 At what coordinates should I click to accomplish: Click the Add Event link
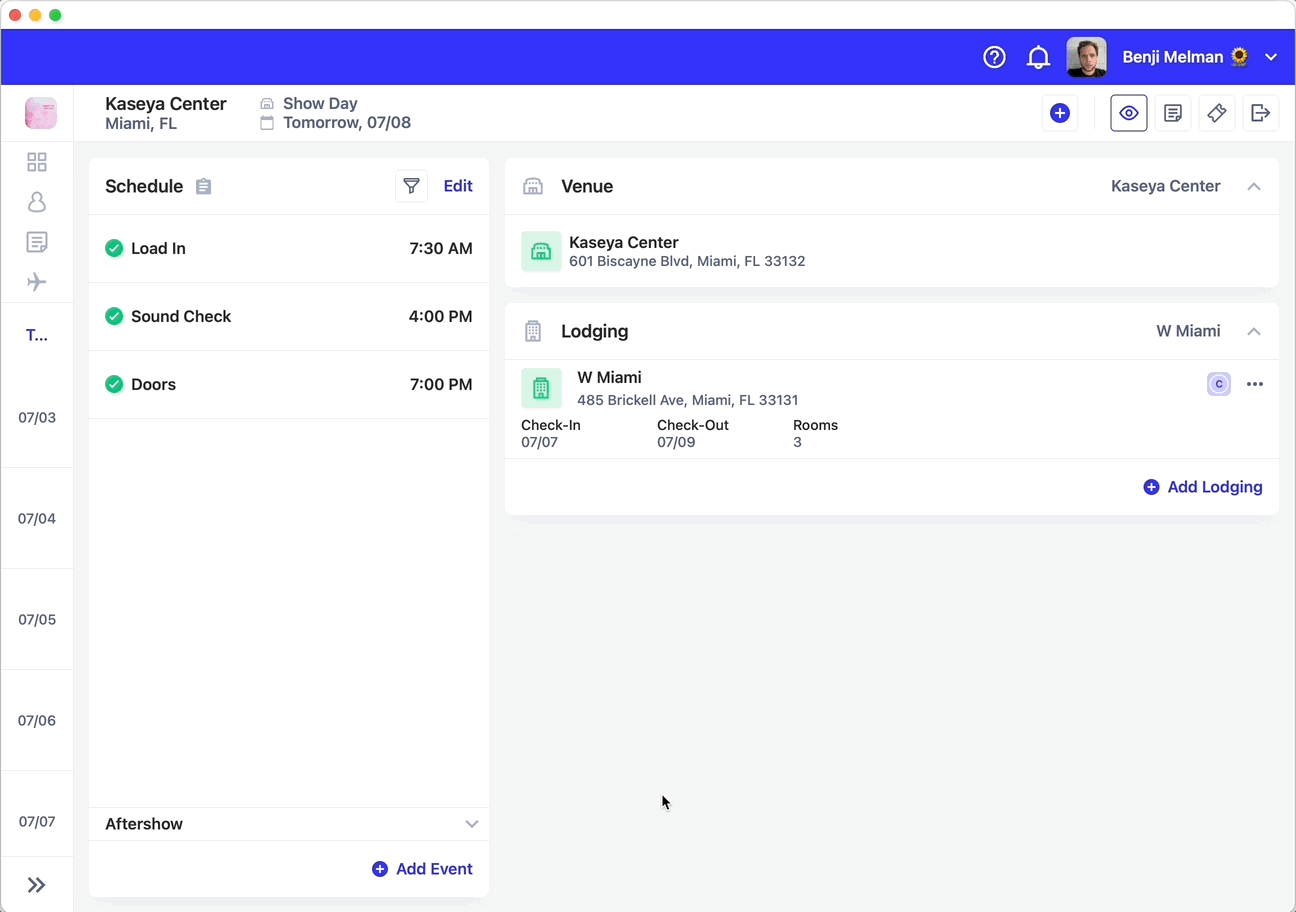(422, 868)
